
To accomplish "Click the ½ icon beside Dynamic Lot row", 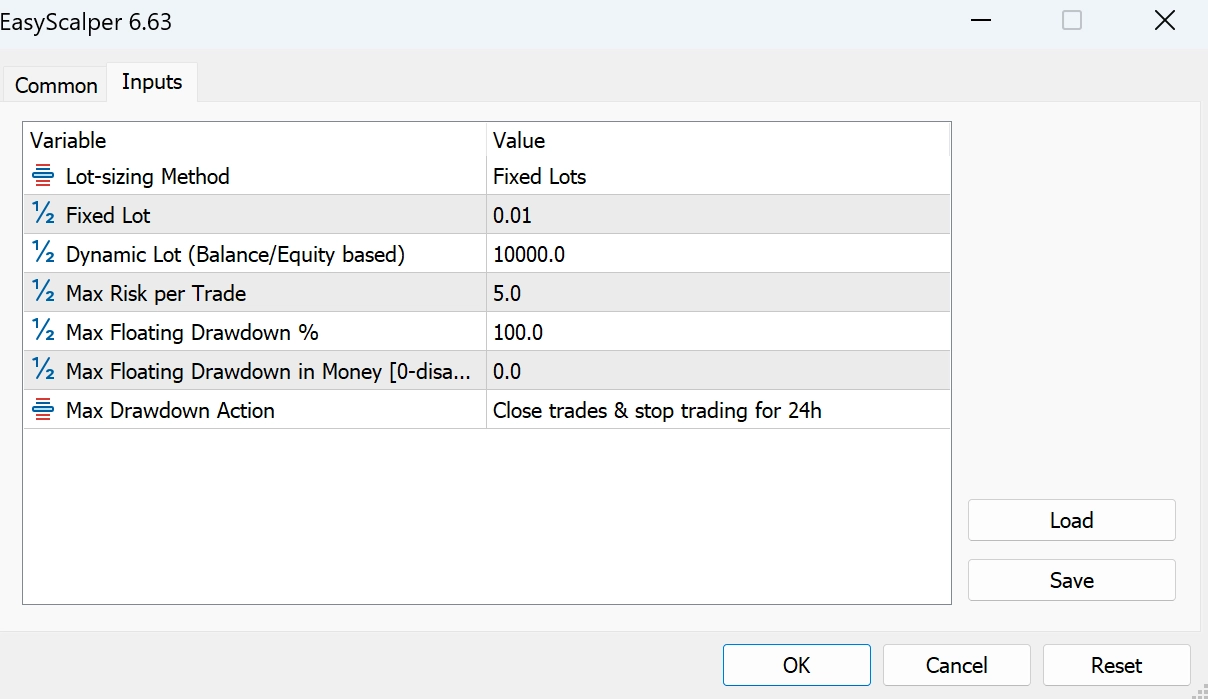I will (43, 254).
